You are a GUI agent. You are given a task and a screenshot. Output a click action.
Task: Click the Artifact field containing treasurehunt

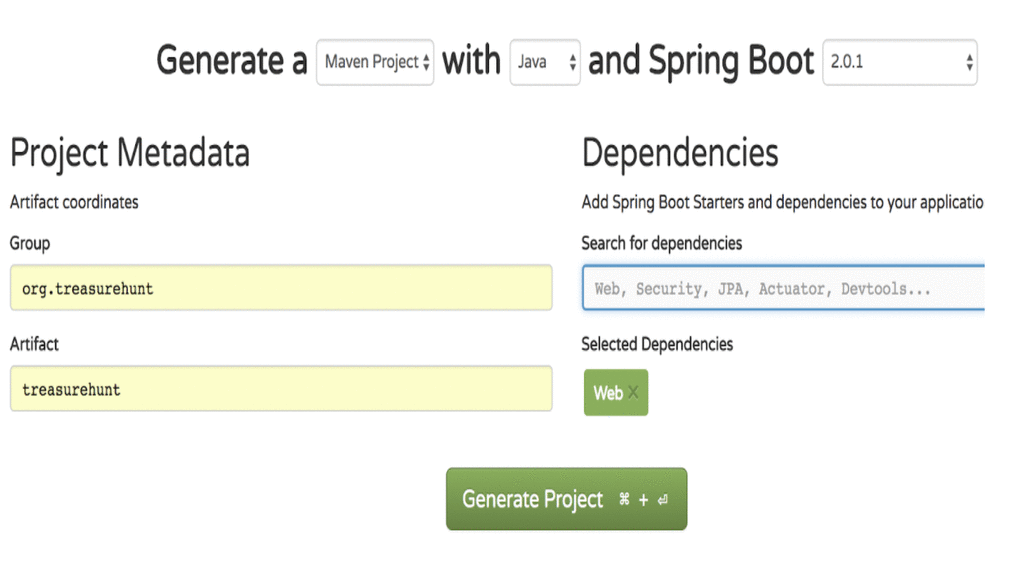[281, 389]
